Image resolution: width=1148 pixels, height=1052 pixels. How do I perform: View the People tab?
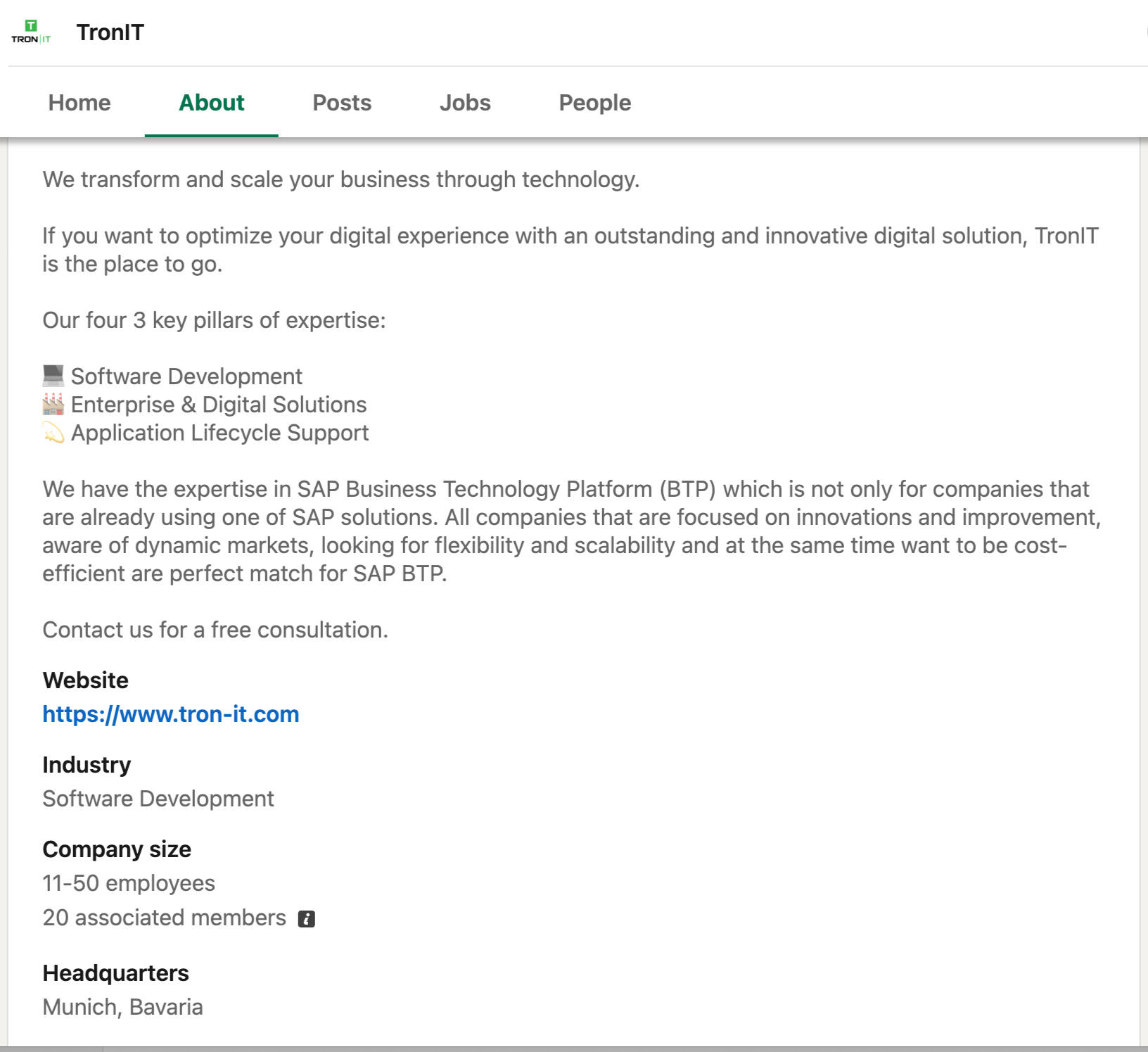594,103
